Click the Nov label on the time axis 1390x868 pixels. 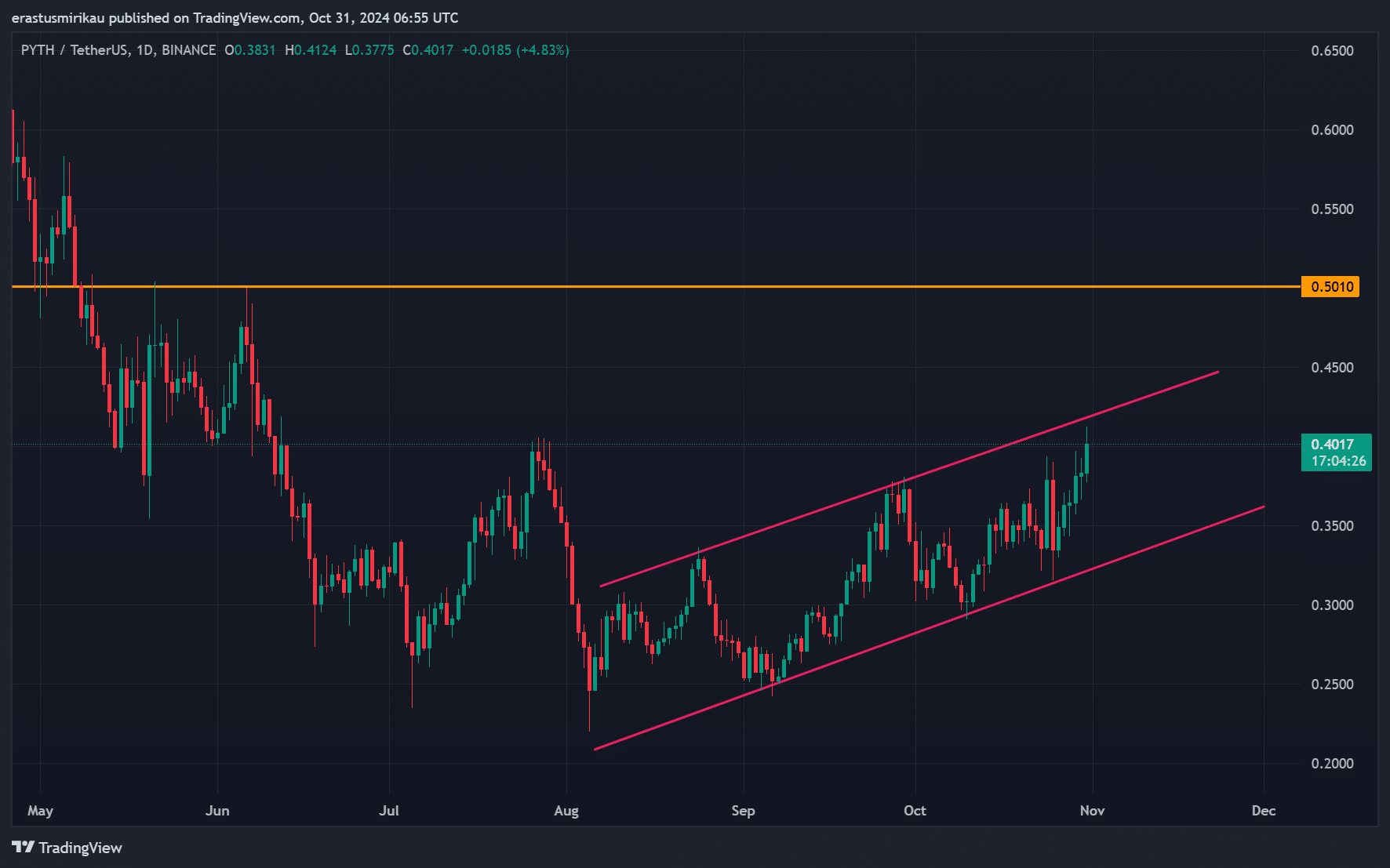[1092, 811]
